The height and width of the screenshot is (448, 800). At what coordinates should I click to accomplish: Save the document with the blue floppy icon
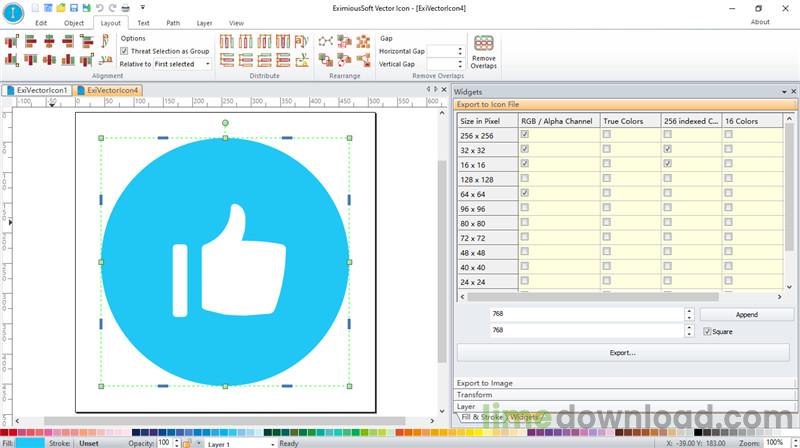(x=73, y=8)
